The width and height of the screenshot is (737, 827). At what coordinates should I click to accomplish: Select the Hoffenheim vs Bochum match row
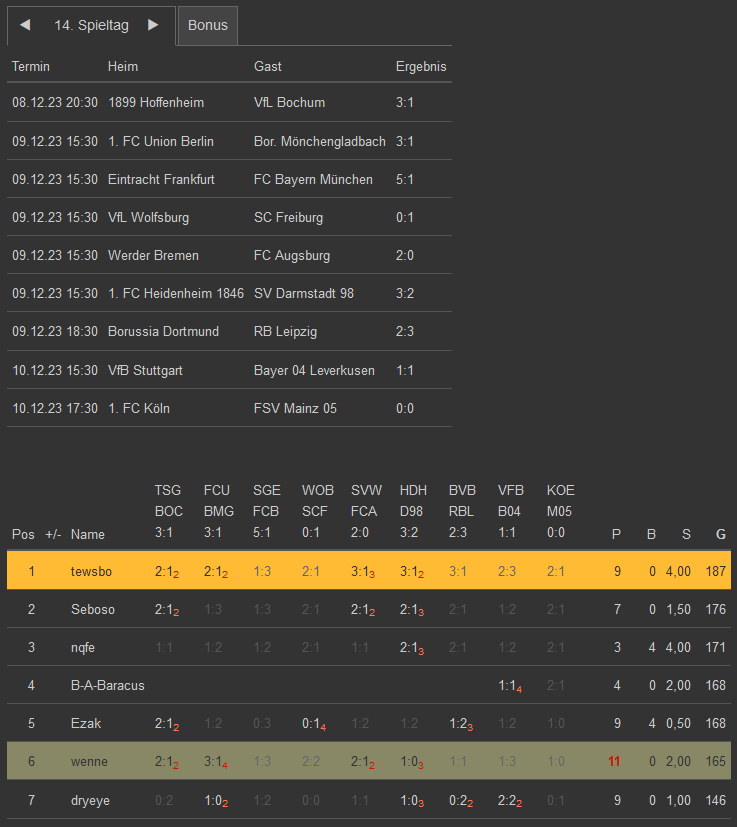click(x=229, y=102)
